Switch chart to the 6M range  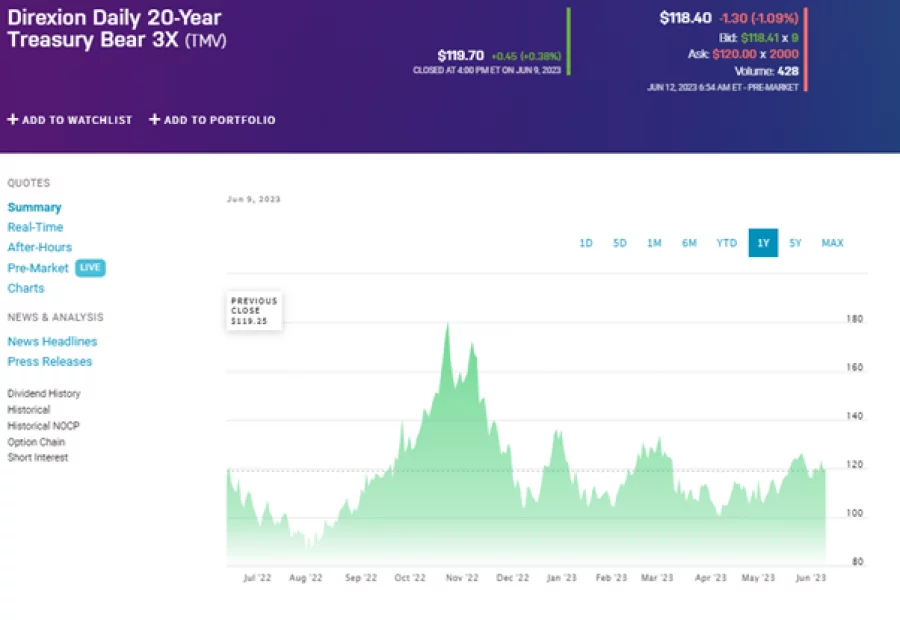tap(689, 243)
